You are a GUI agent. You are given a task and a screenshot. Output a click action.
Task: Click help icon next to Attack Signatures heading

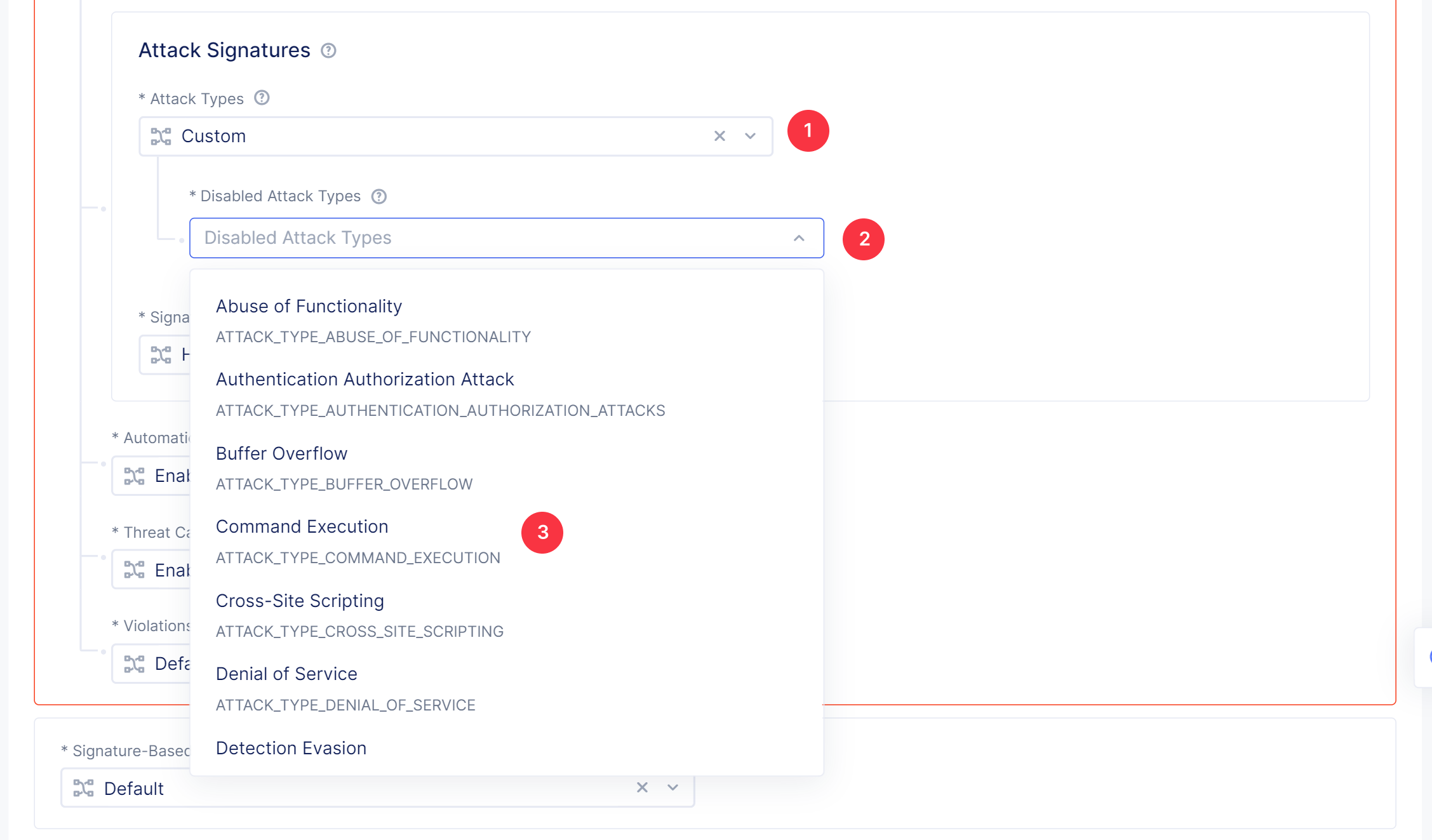coord(328,51)
